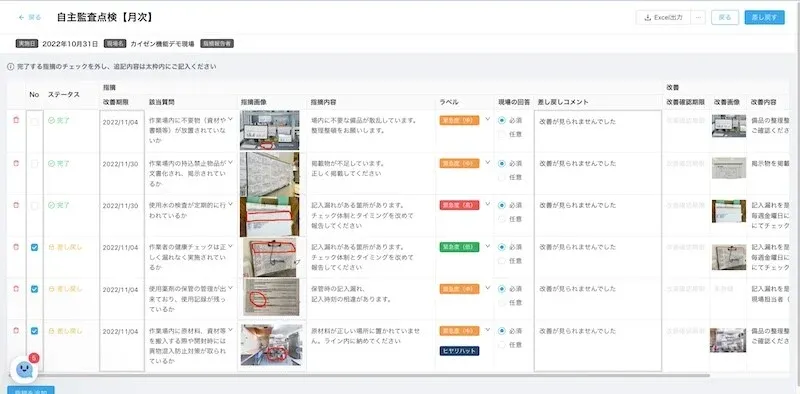Image resolution: width=800 pixels, height=394 pixels.
Task: Open the 指摘画像 thumbnail in 不要物 row
Action: coord(270,130)
